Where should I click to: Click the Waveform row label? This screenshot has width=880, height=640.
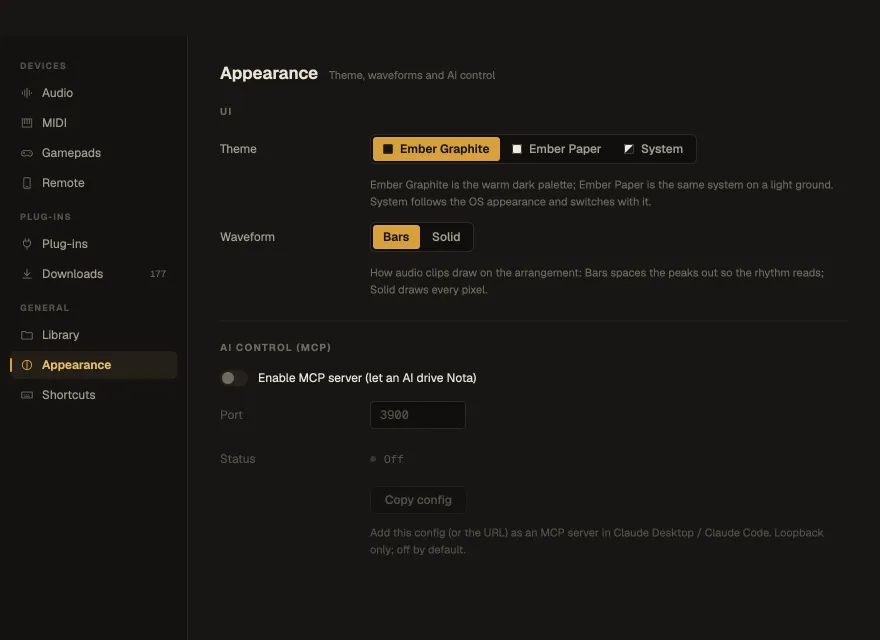click(248, 237)
